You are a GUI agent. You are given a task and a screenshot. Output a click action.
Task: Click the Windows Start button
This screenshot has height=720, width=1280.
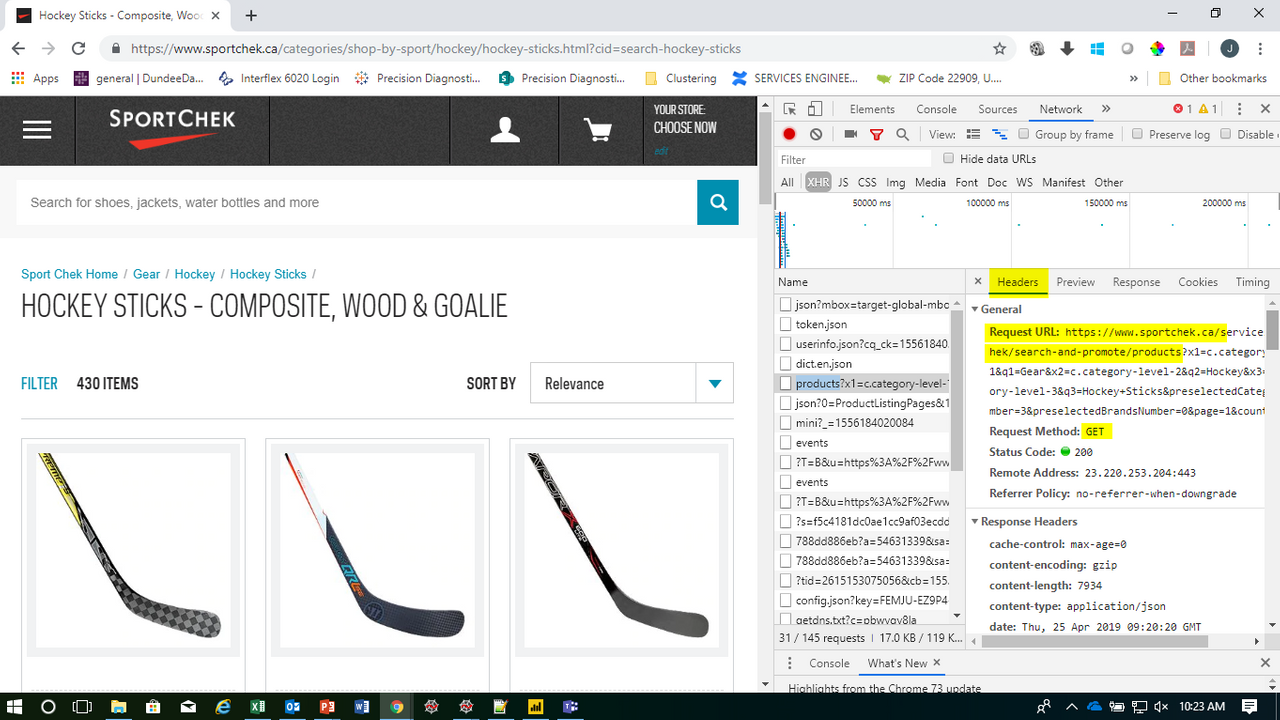pos(15,706)
